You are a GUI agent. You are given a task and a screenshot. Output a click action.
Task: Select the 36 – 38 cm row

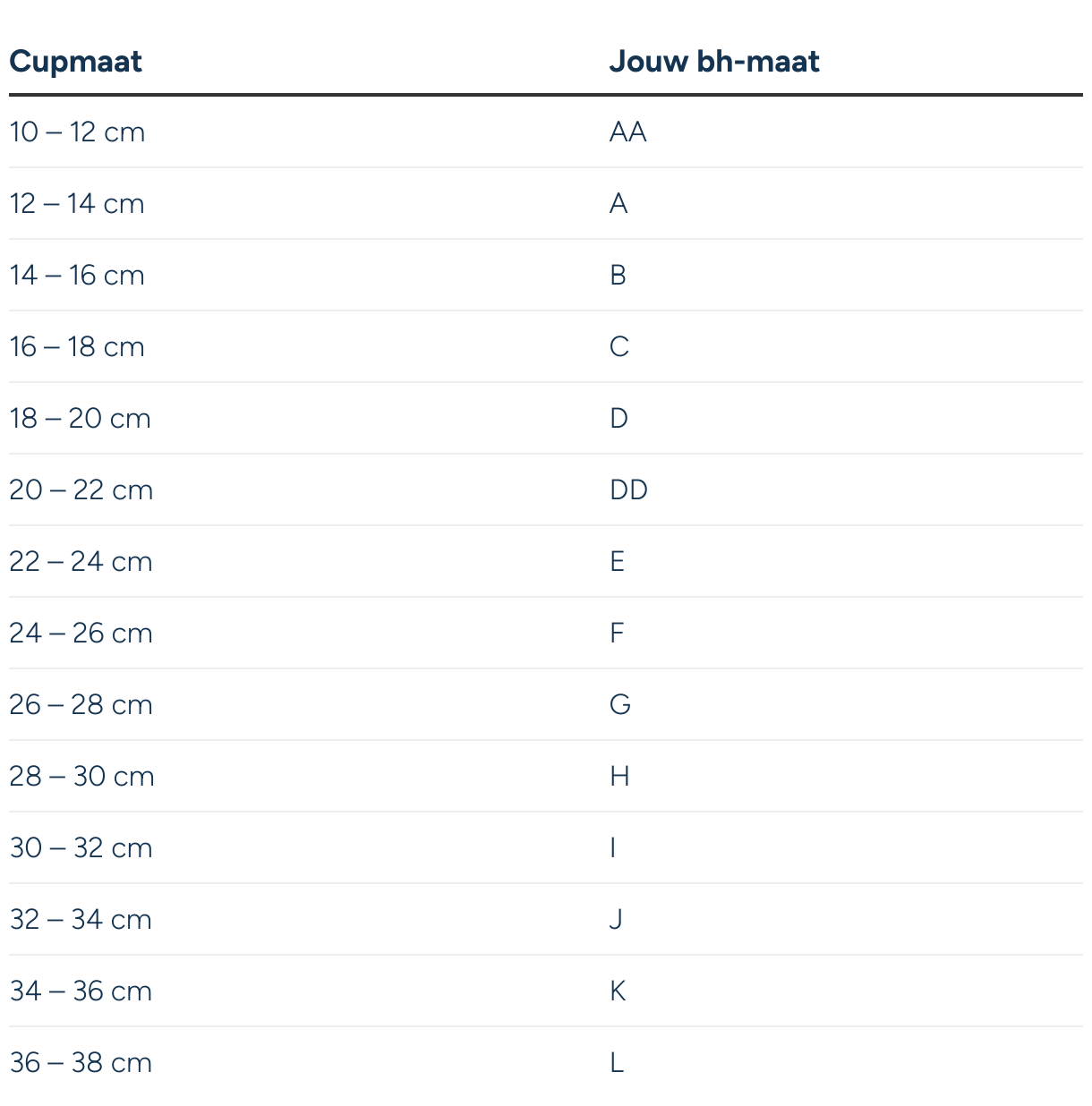coord(546,1062)
